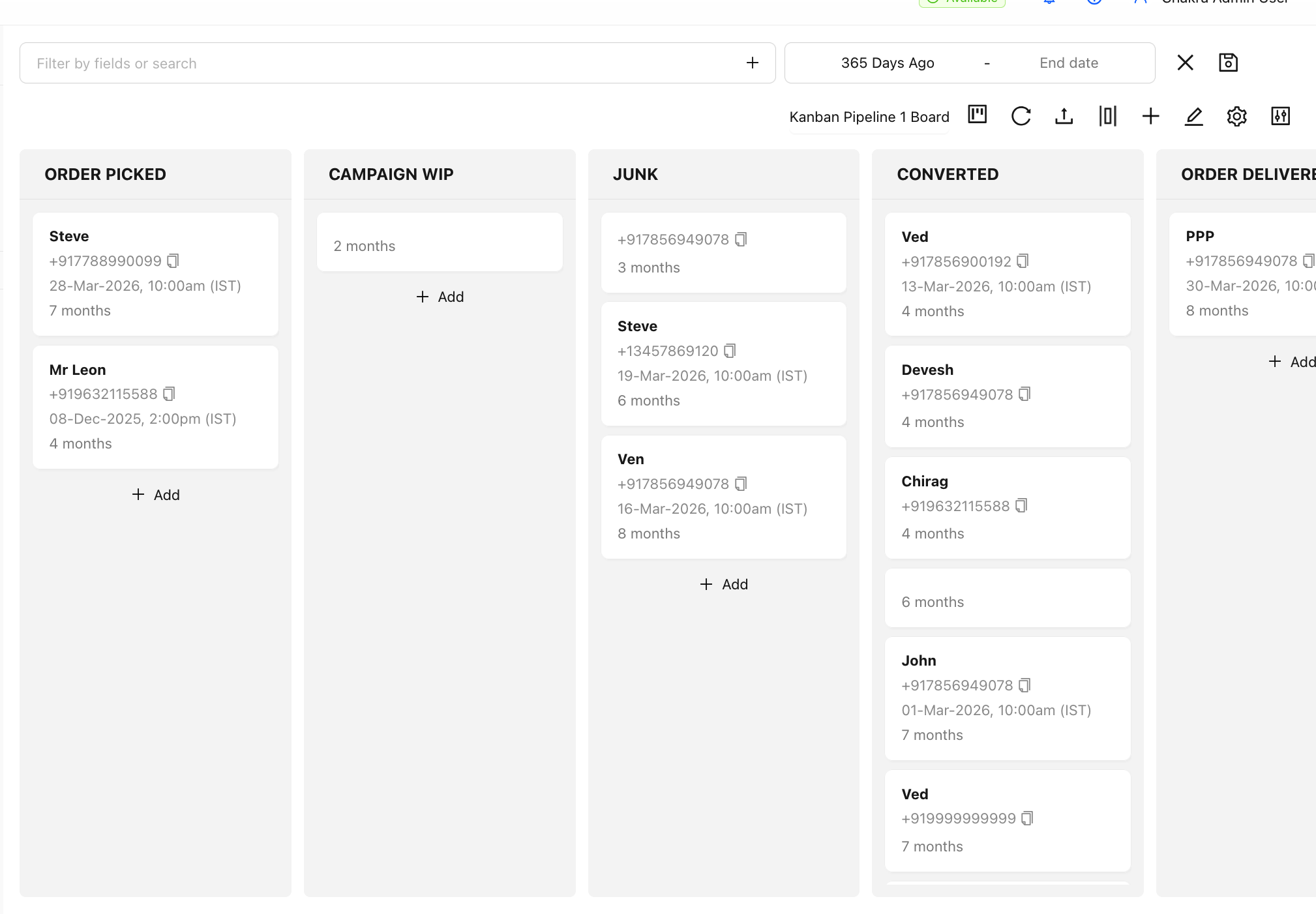Click Add under CAMPAIGN WIP column
The width and height of the screenshot is (1316, 914).
point(440,297)
